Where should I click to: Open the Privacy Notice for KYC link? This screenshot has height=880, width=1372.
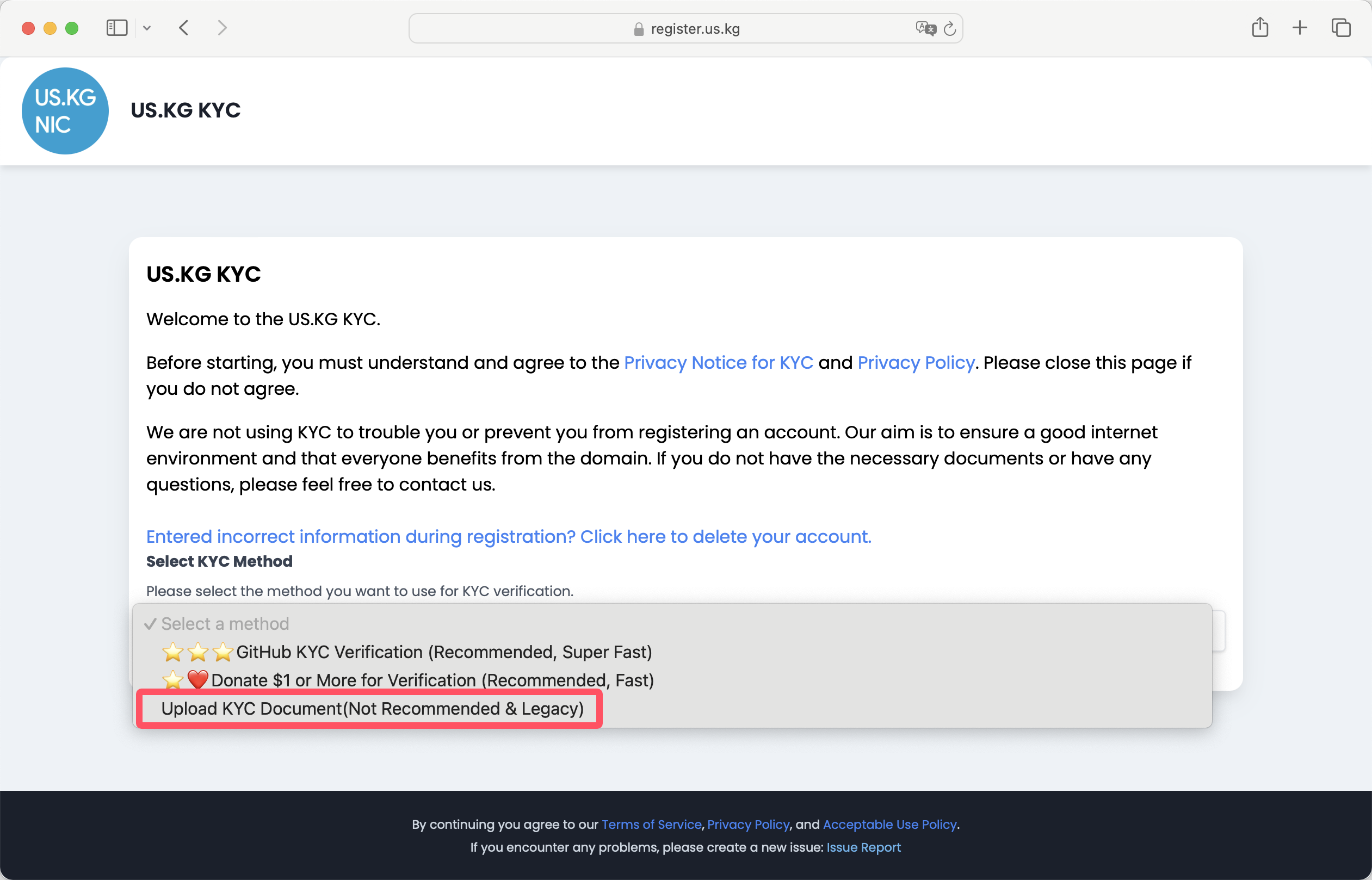[718, 363]
